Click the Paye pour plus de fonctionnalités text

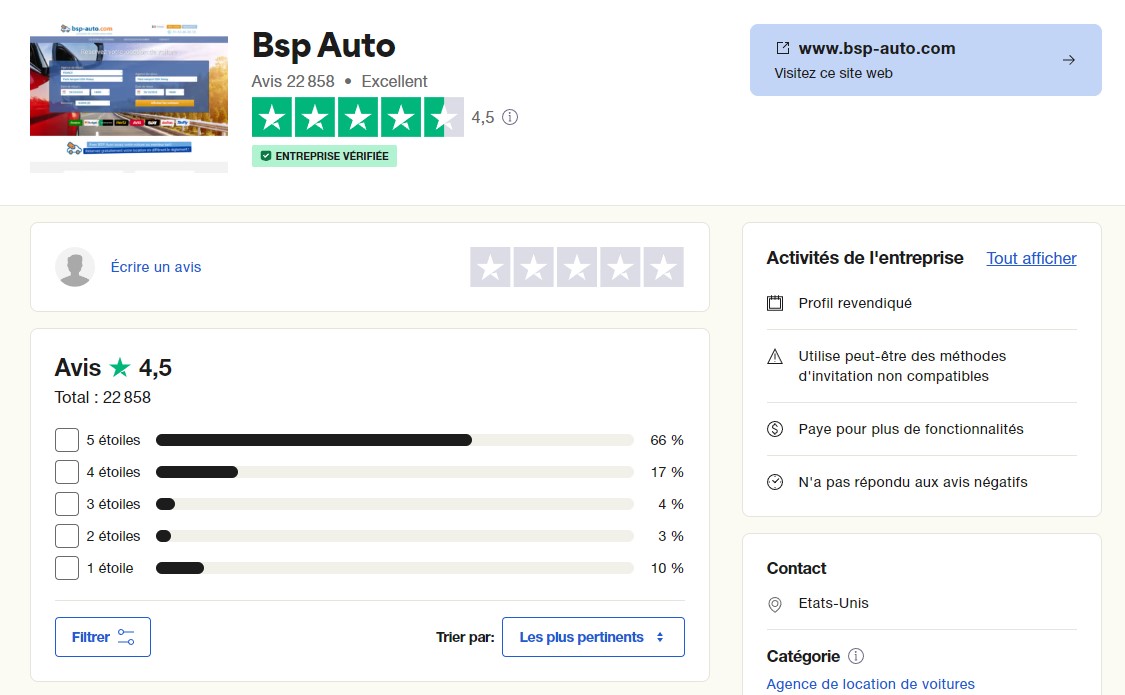point(911,429)
